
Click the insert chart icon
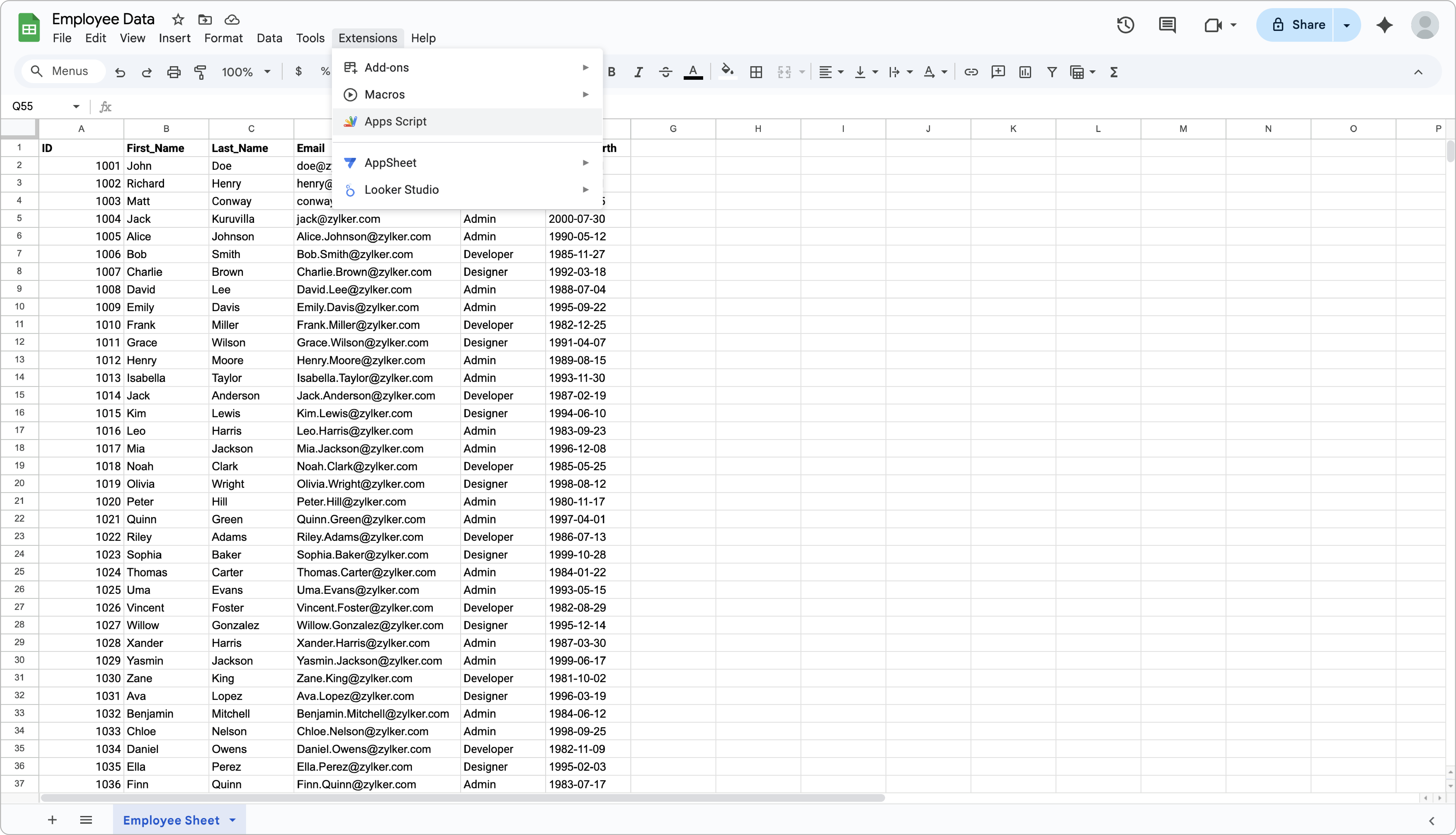point(1025,72)
